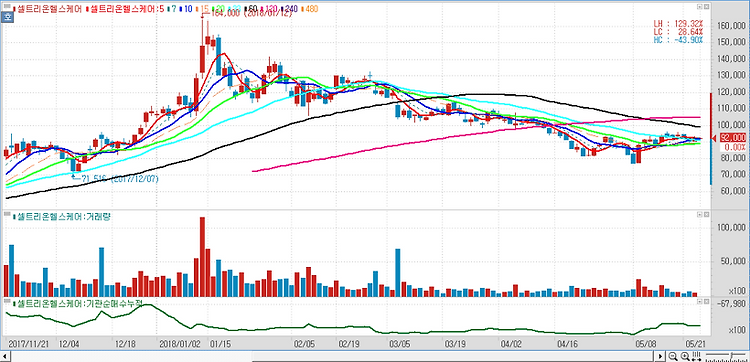Click the small gray box at chart top-left
The height and width of the screenshot is (362, 750).
(7, 6)
